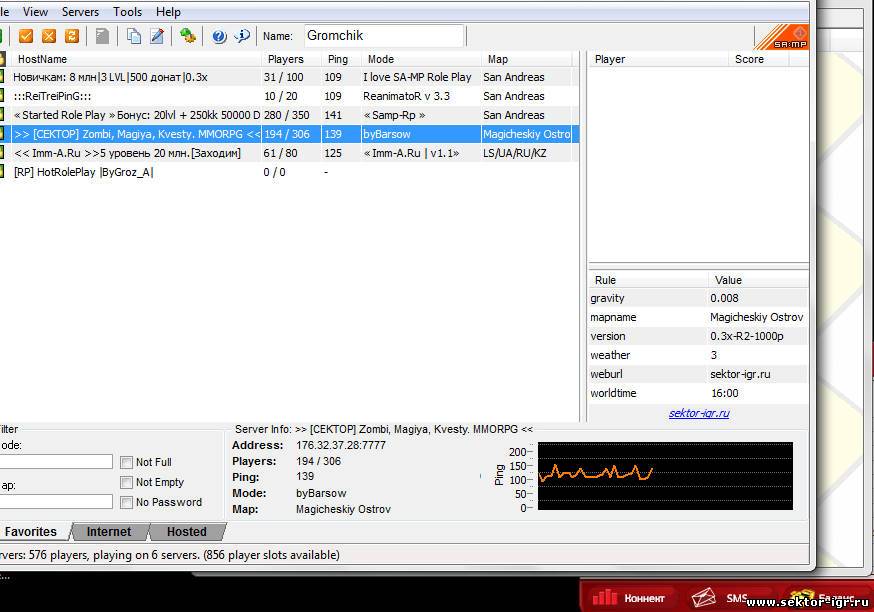Click the orange Refresh Server icon
Image resolution: width=874 pixels, height=612 pixels.
tap(72, 36)
